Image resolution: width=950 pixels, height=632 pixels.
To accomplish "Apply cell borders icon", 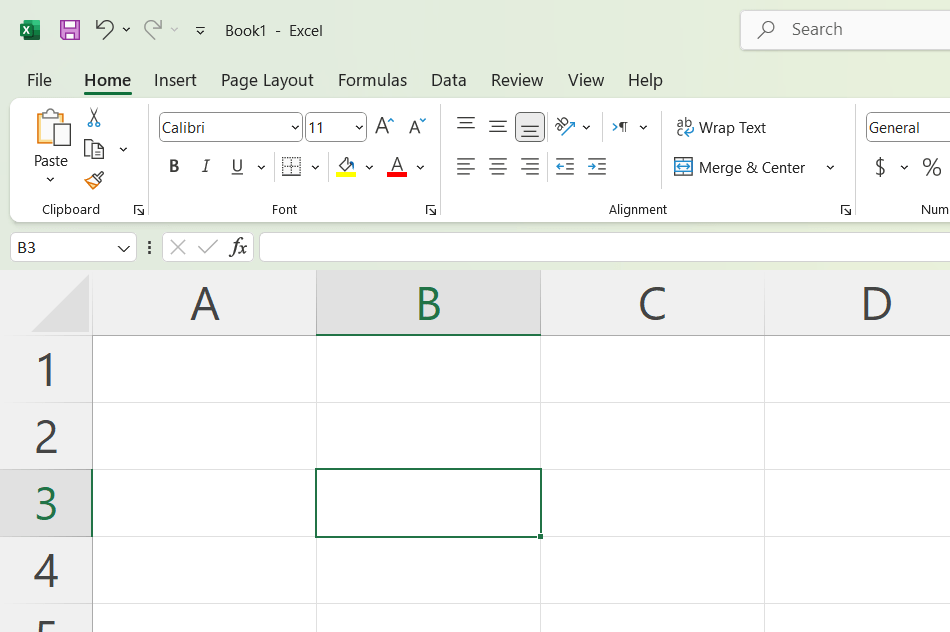I will 291,166.
